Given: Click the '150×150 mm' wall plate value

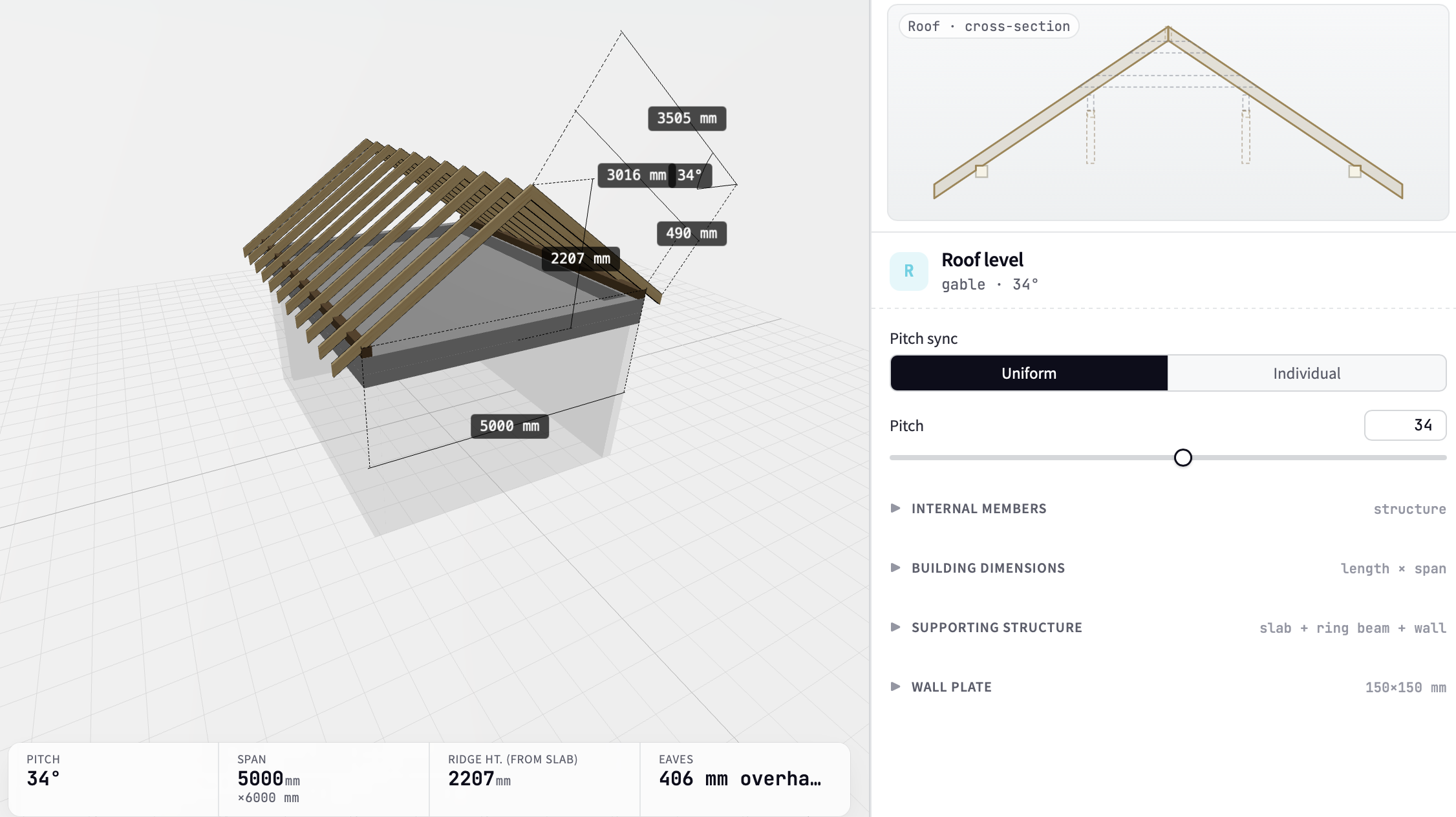Looking at the screenshot, I should click(1406, 688).
